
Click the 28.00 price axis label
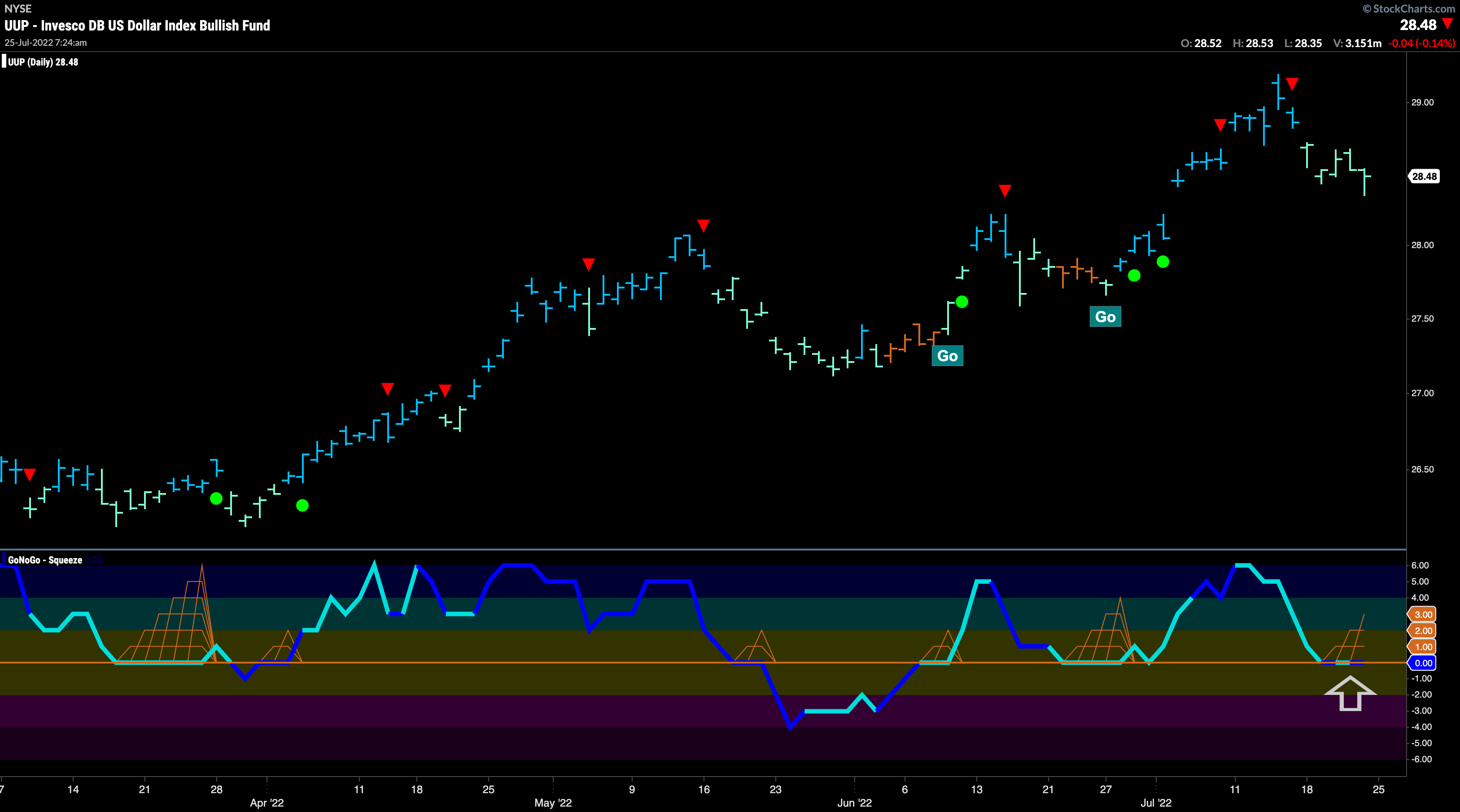coord(1422,245)
